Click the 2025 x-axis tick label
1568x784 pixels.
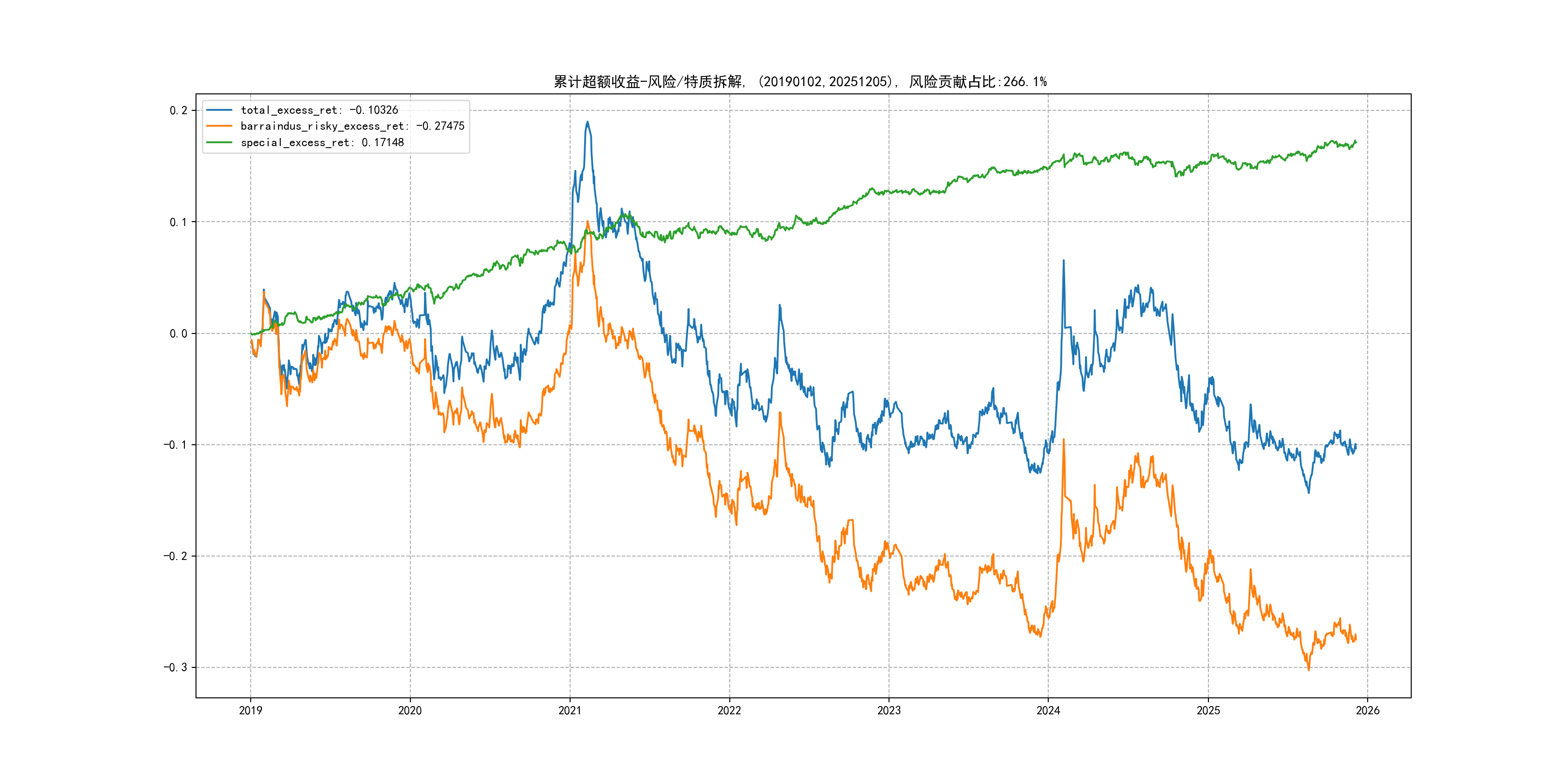point(1208,710)
